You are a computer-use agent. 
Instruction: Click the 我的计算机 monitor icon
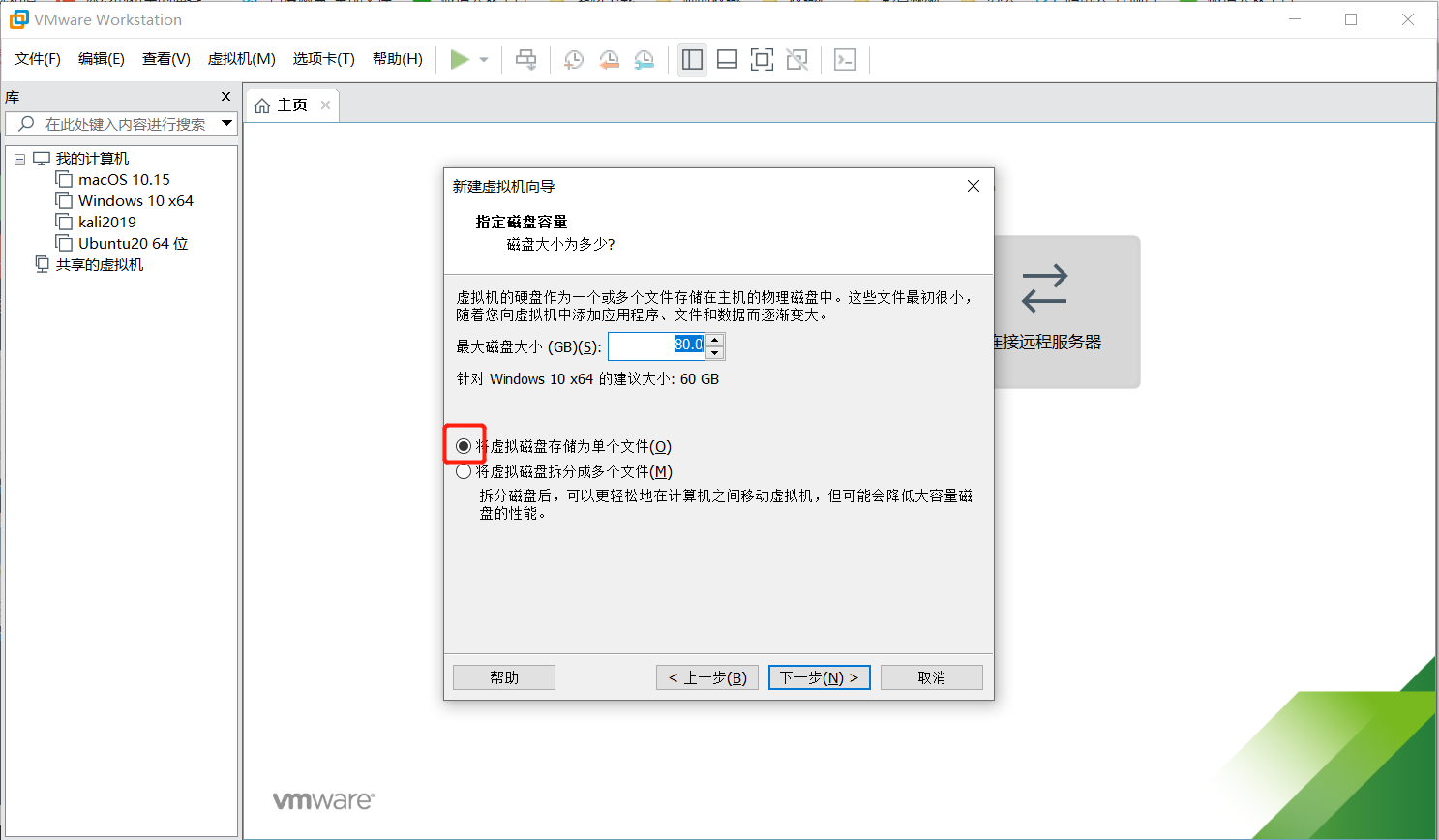coord(42,158)
